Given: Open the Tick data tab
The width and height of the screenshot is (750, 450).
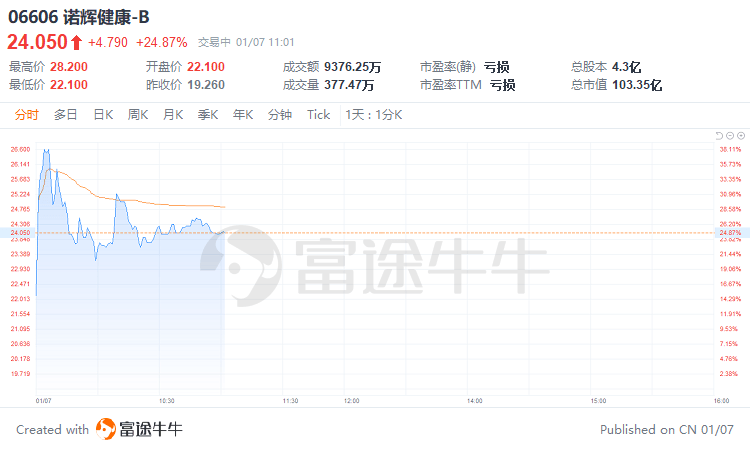Looking at the screenshot, I should click(319, 115).
